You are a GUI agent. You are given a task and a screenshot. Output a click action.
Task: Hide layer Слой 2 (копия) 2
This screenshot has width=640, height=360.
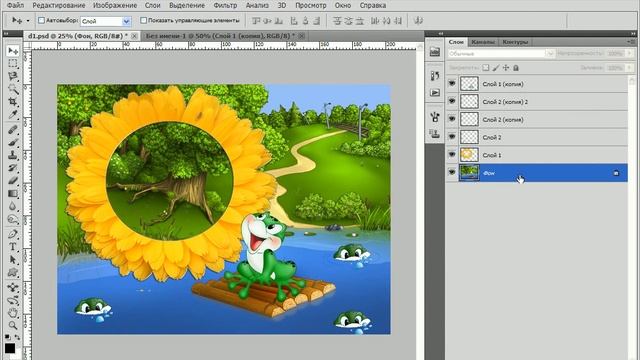tap(452, 101)
